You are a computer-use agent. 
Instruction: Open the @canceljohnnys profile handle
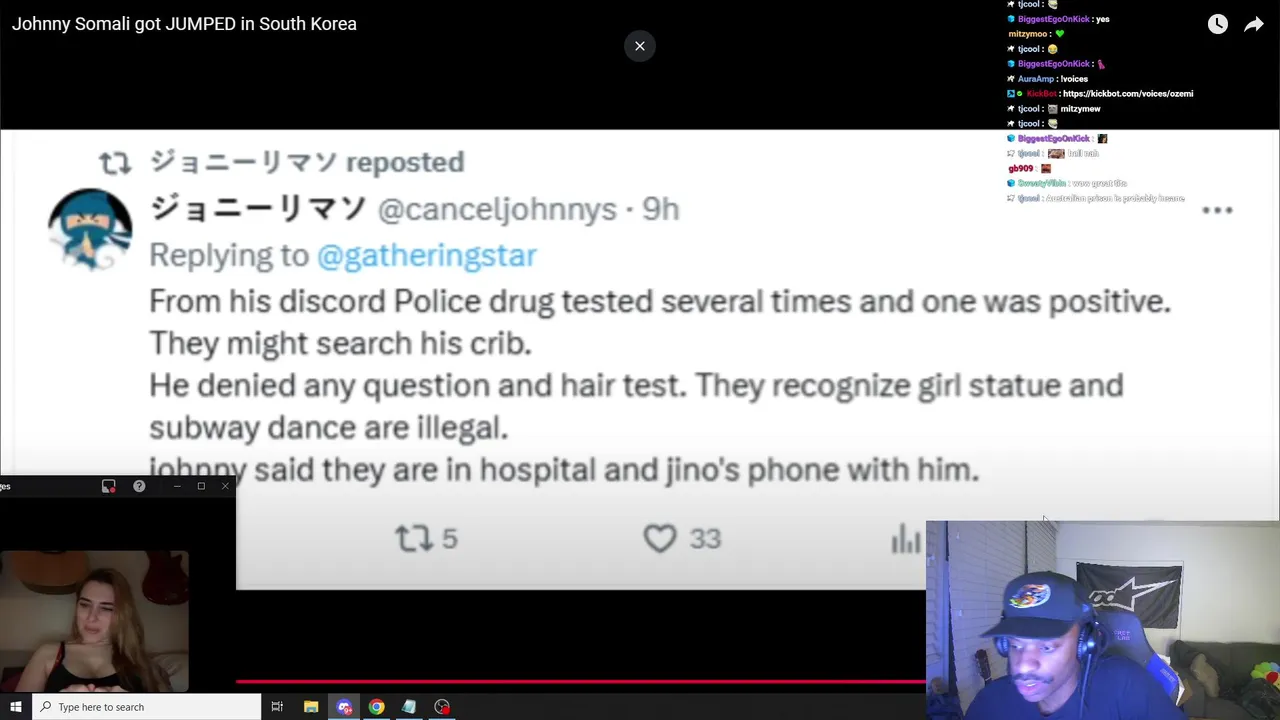(x=497, y=209)
